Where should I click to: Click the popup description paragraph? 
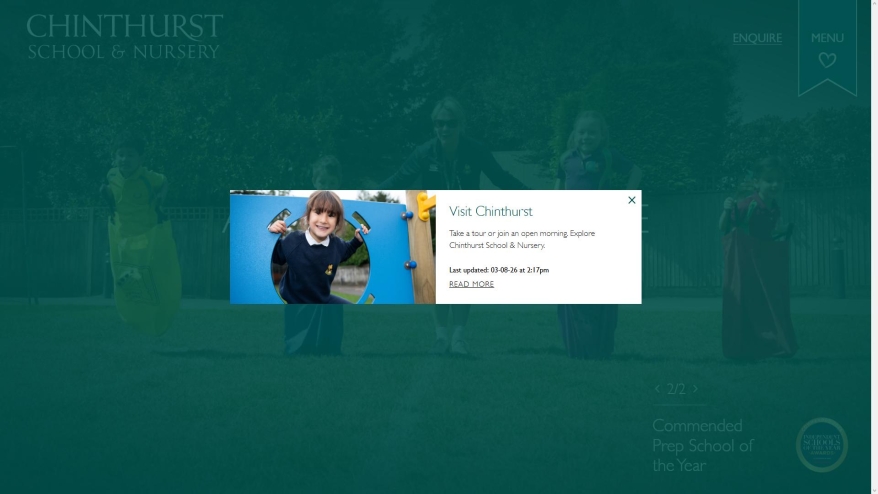coord(522,239)
